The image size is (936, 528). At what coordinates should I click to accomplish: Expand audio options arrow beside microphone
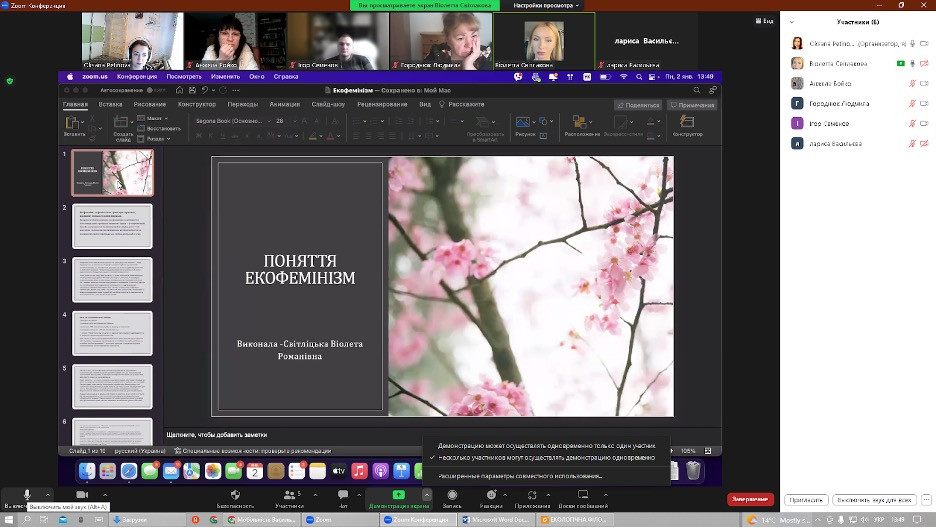point(46,495)
